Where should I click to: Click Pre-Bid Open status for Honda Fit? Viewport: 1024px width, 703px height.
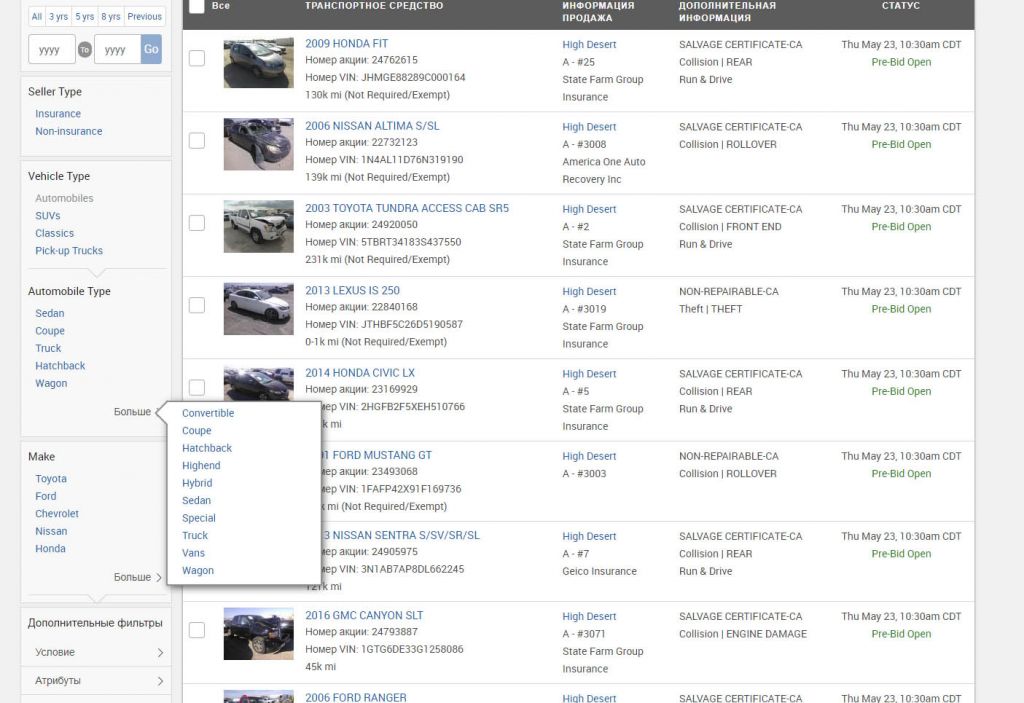coord(901,62)
